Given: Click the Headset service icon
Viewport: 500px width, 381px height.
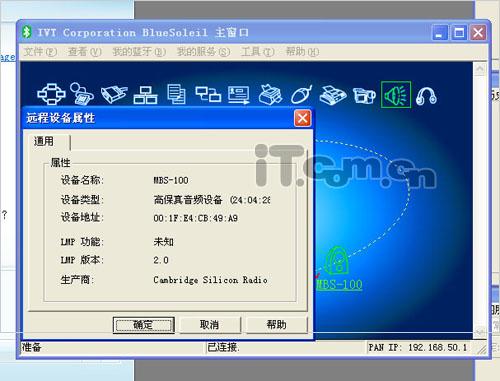Looking at the screenshot, I should tap(426, 96).
